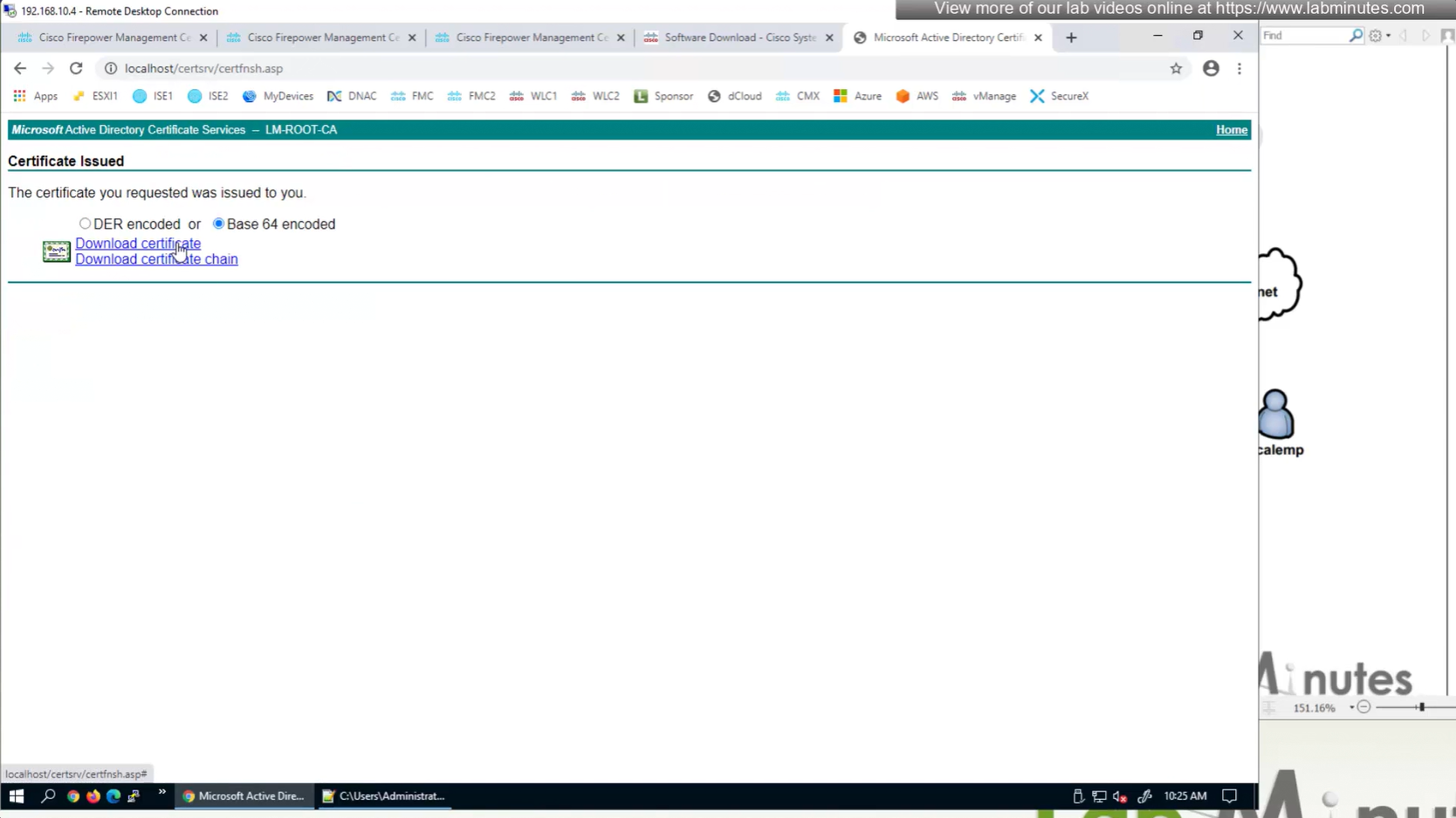Image resolution: width=1456 pixels, height=818 pixels.
Task: Select Base 64 encoded radio button
Action: click(218, 223)
